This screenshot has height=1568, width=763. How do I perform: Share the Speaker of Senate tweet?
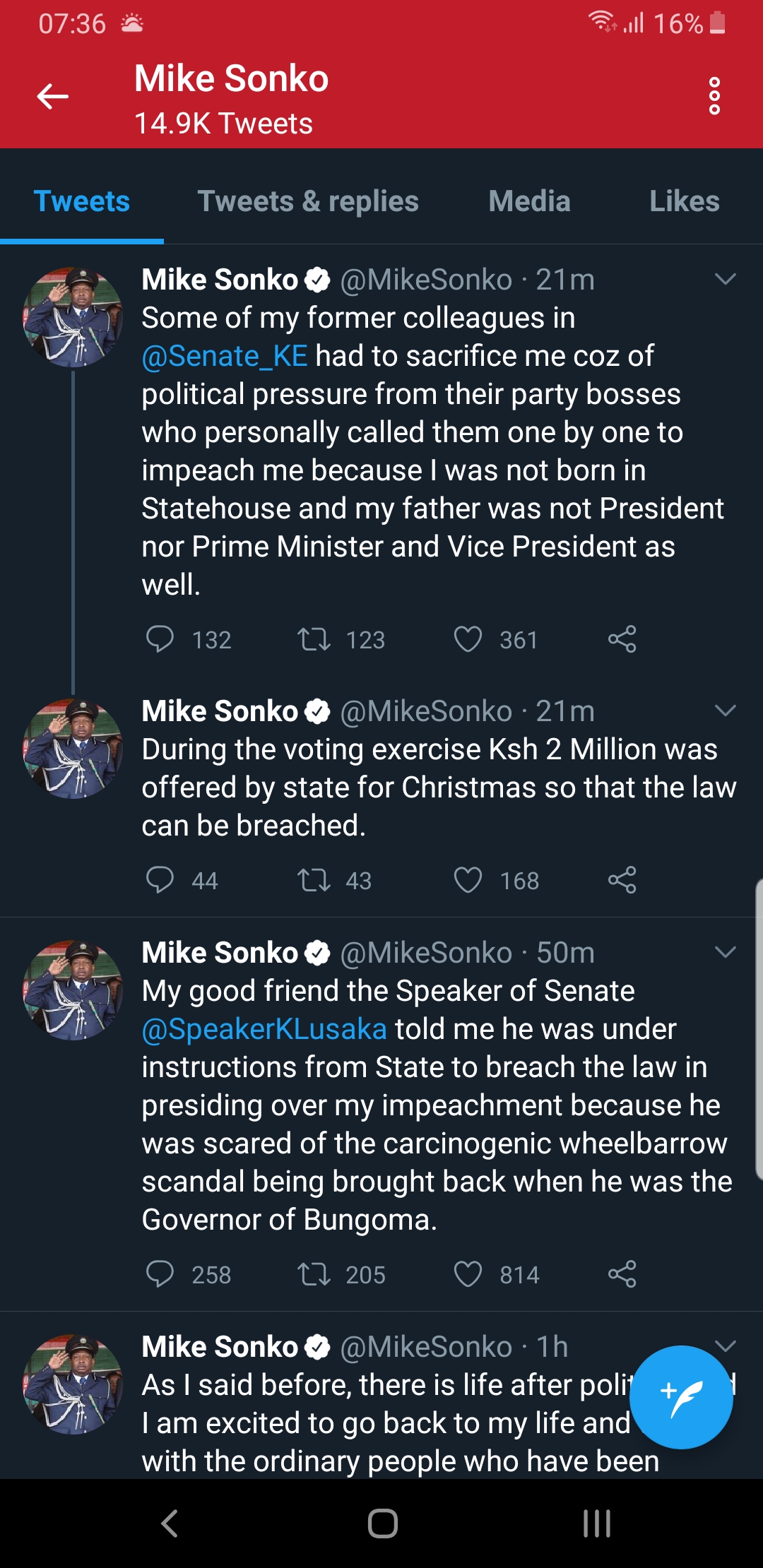622,1274
